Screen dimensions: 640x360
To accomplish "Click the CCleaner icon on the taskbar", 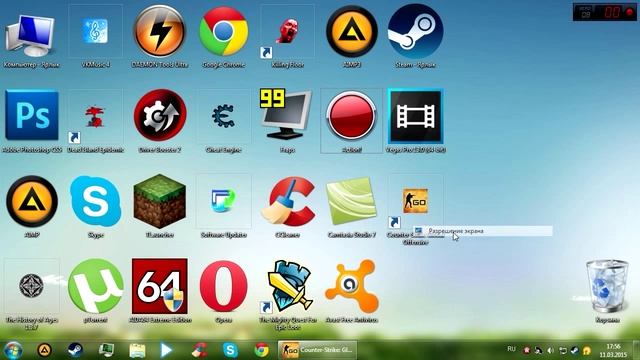I will 199,350.
